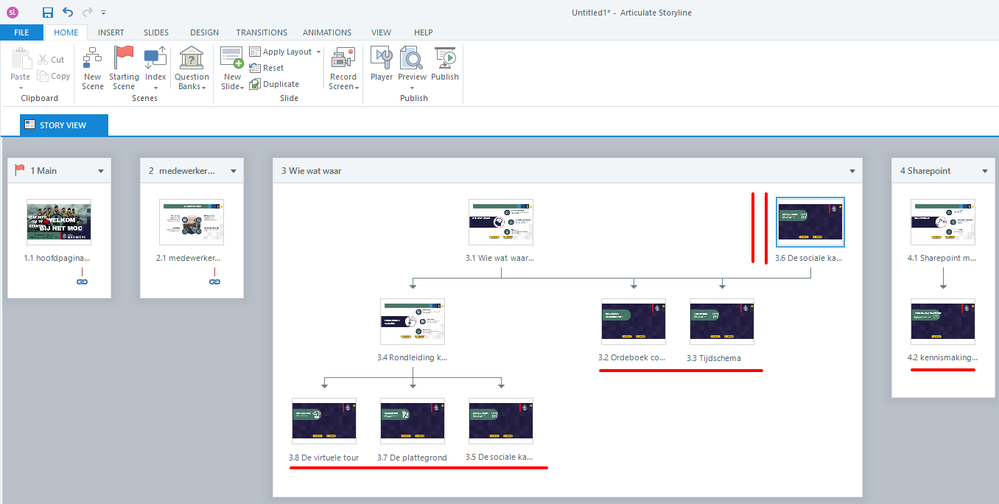
Task: Click the red flag icon on scene 1 Main
Action: pyautogui.click(x=20, y=169)
